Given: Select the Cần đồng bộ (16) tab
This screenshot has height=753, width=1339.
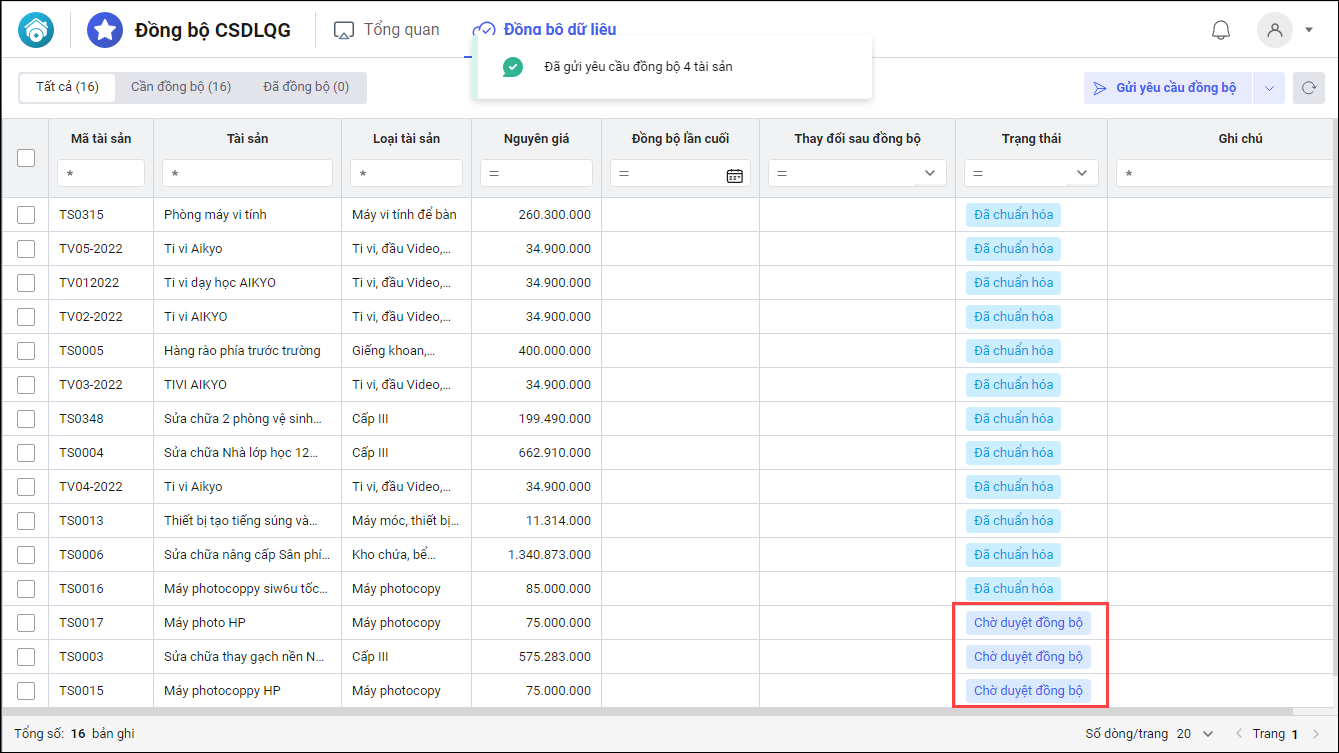Looking at the screenshot, I should (x=181, y=87).
